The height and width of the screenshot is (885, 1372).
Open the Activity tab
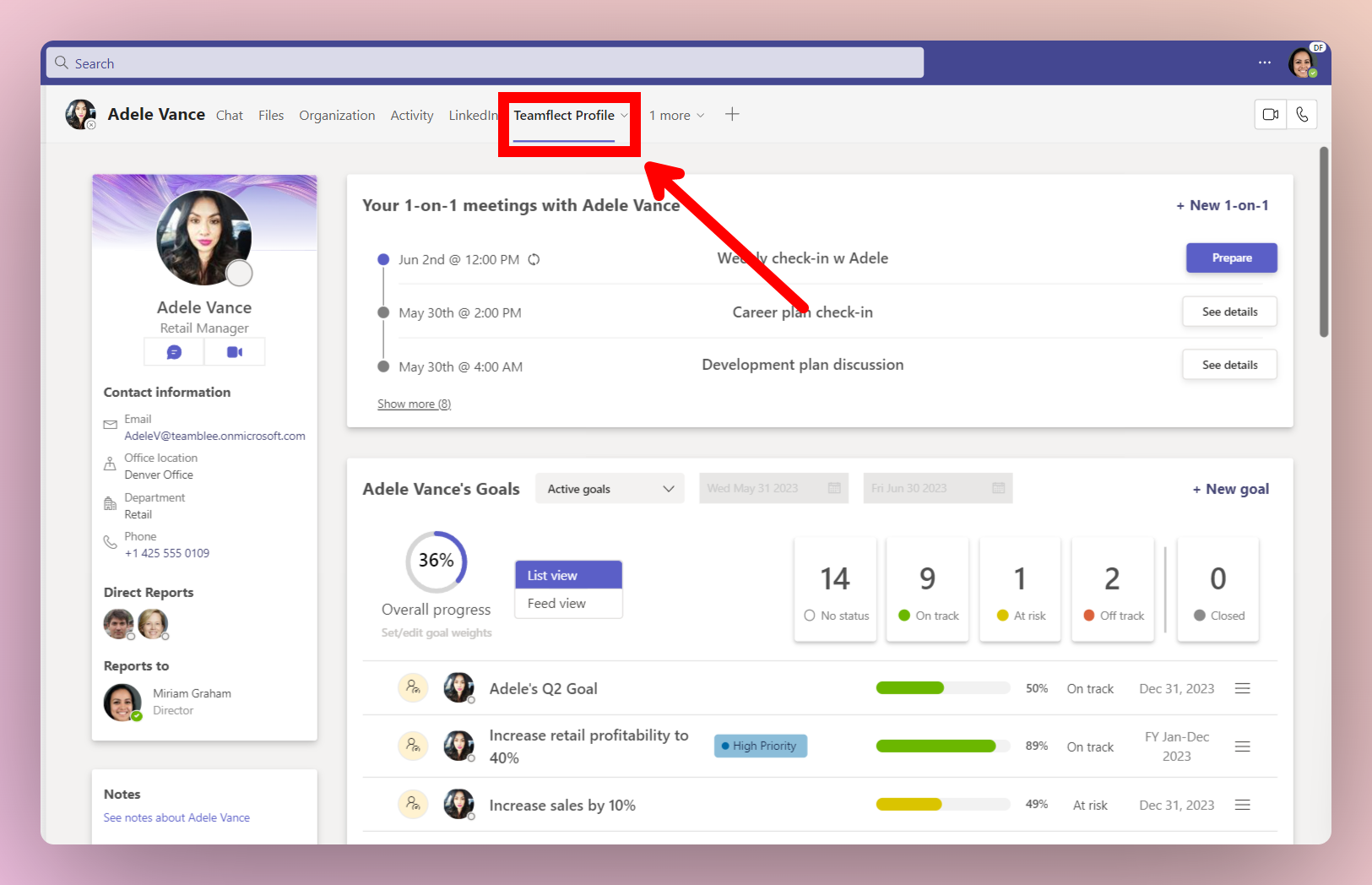tap(412, 115)
